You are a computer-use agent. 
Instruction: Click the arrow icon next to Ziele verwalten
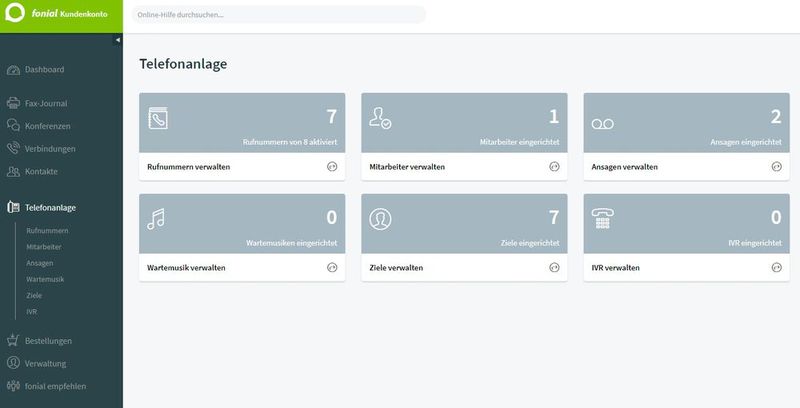coord(555,267)
